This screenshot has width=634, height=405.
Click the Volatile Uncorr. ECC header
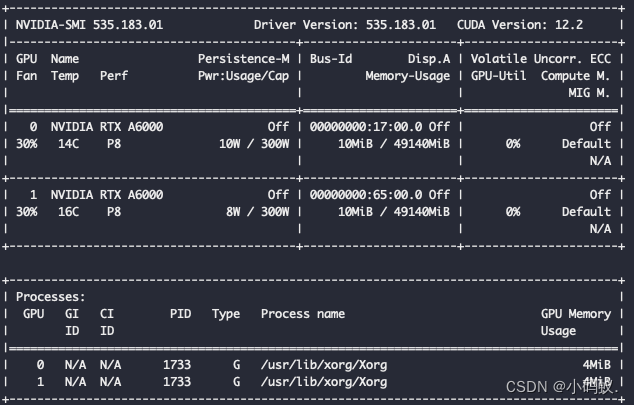541,59
